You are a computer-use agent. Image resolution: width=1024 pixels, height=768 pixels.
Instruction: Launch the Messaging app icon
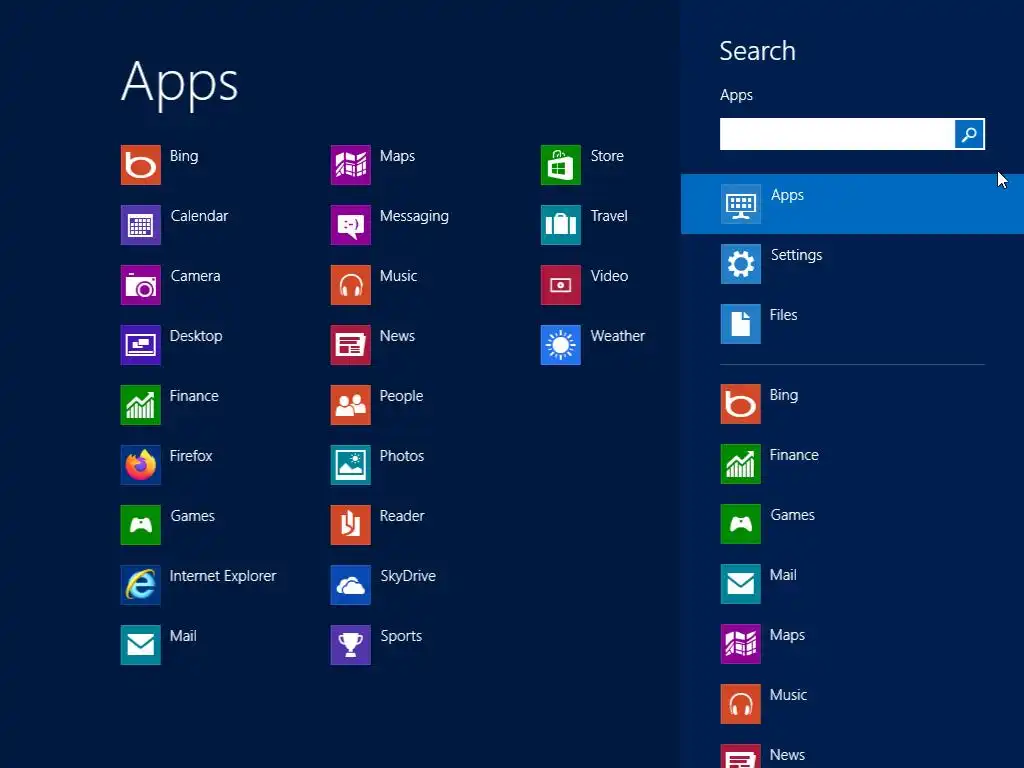351,225
